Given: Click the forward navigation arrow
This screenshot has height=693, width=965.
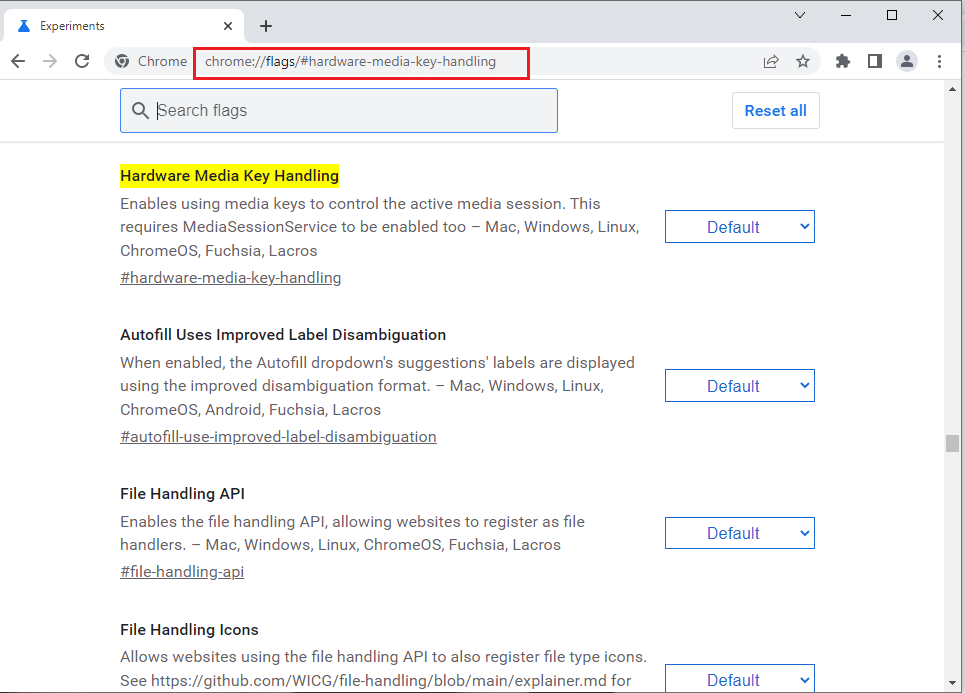Looking at the screenshot, I should [50, 61].
